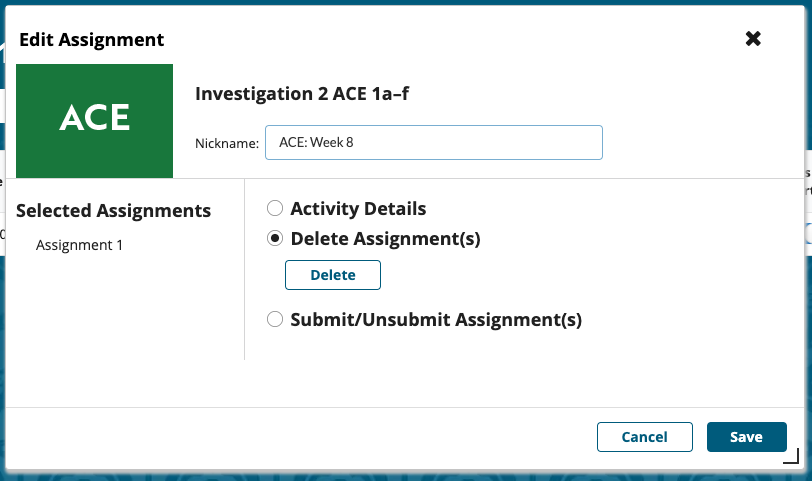Click the Delete Assignment(s) label text
812x481 pixels.
[385, 239]
